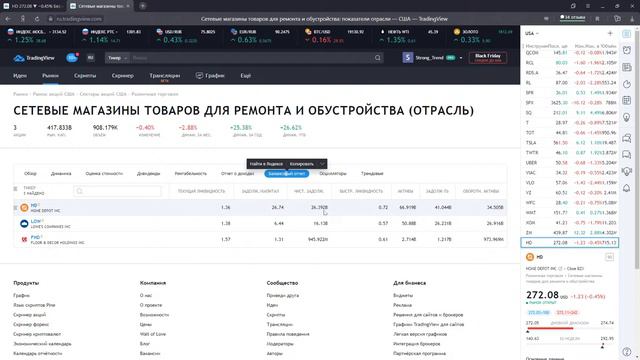Screen dimensions: 640x360
Task: Open the Strong_Trend user menu arrow
Action: coord(461,58)
